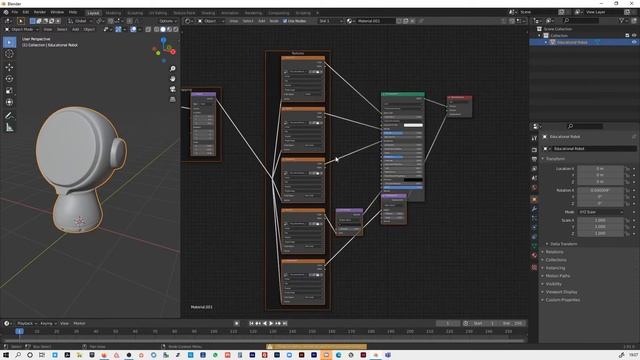Expand the Delta Transform panel

[564, 244]
